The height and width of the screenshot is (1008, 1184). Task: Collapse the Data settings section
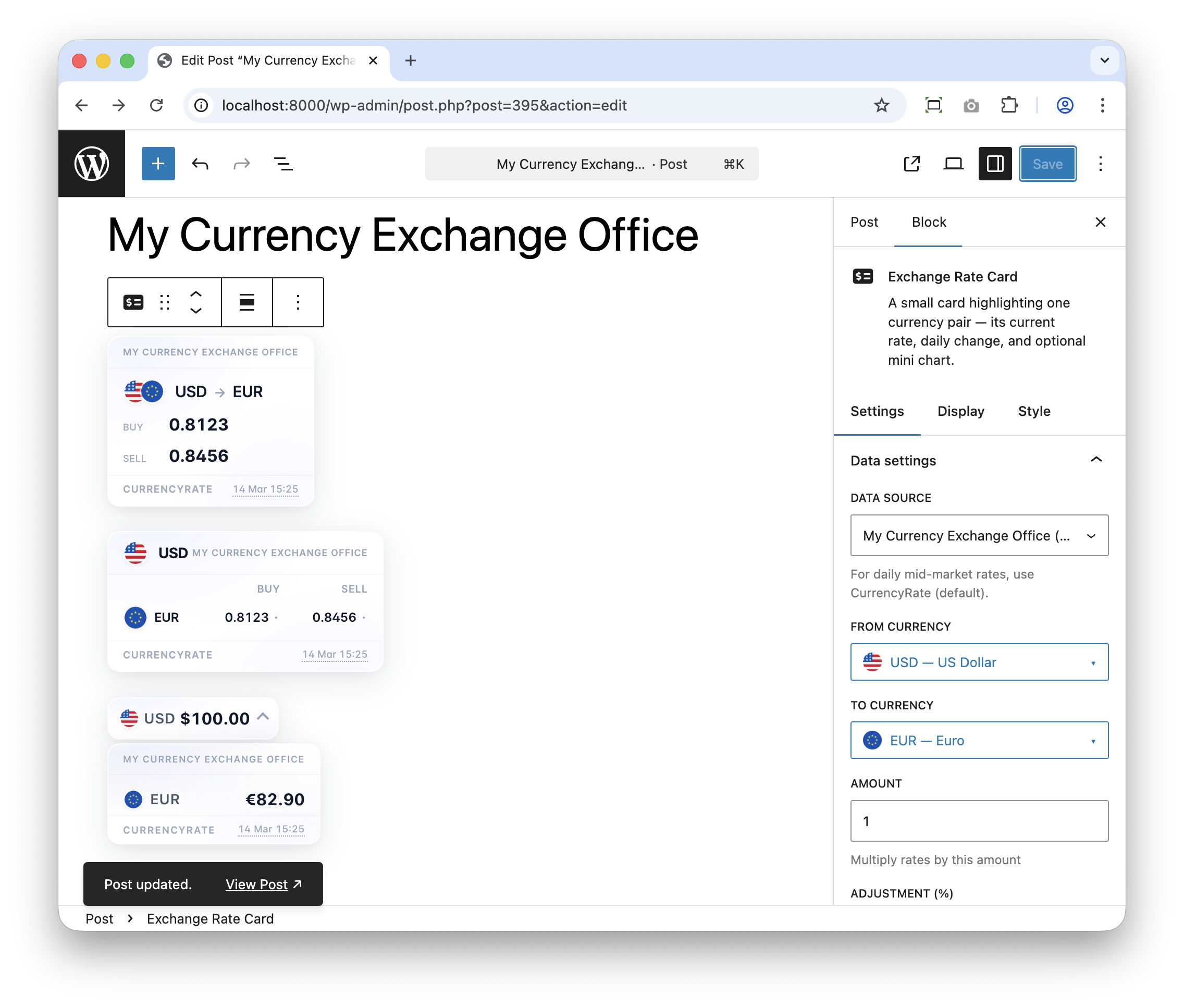(1095, 460)
